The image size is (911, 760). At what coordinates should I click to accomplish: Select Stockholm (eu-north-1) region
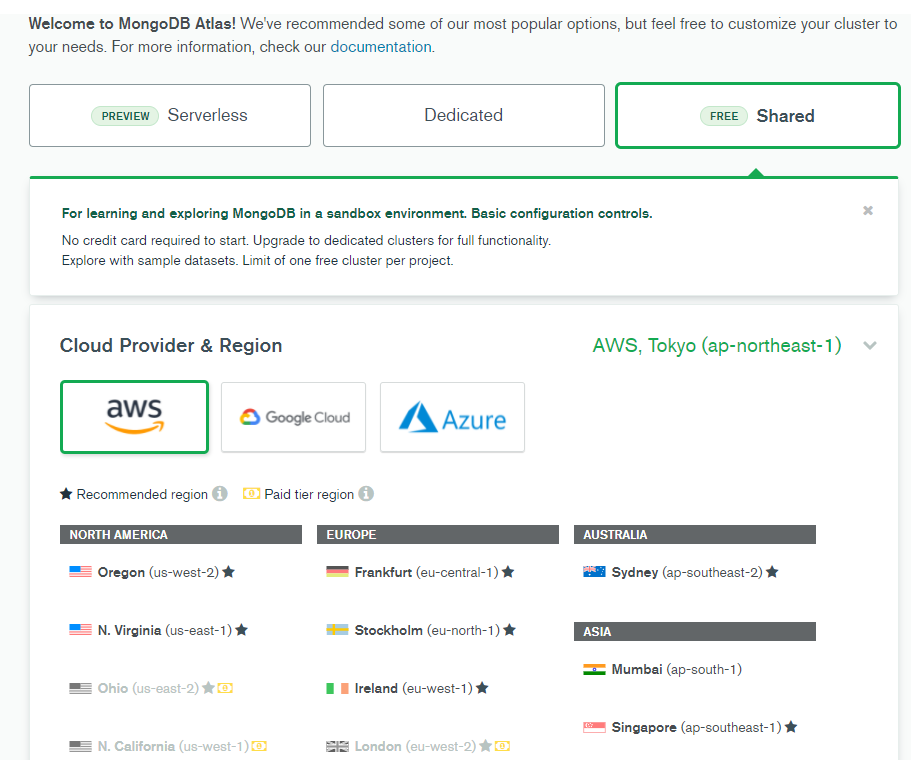click(x=421, y=630)
